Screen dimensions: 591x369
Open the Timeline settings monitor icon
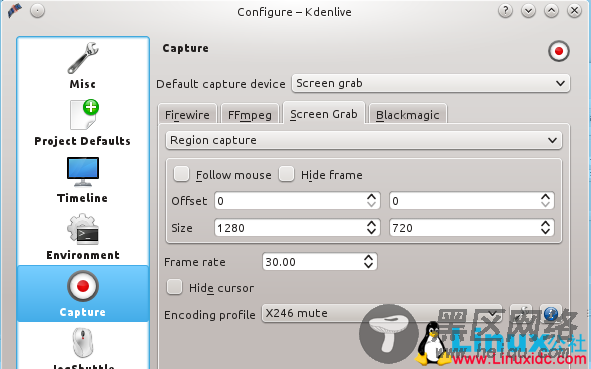click(83, 172)
